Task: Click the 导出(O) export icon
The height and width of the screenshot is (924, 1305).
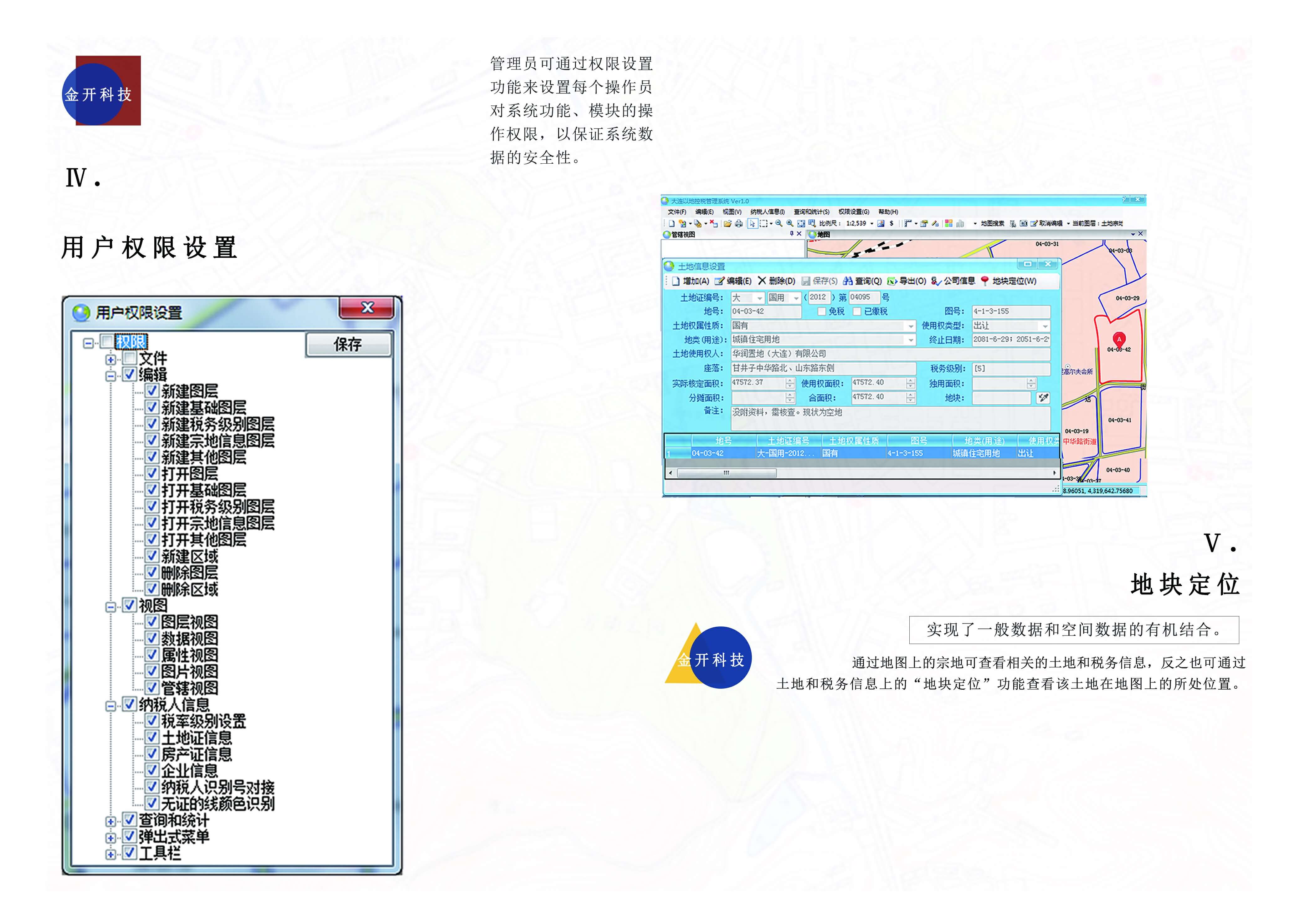Action: 892,281
